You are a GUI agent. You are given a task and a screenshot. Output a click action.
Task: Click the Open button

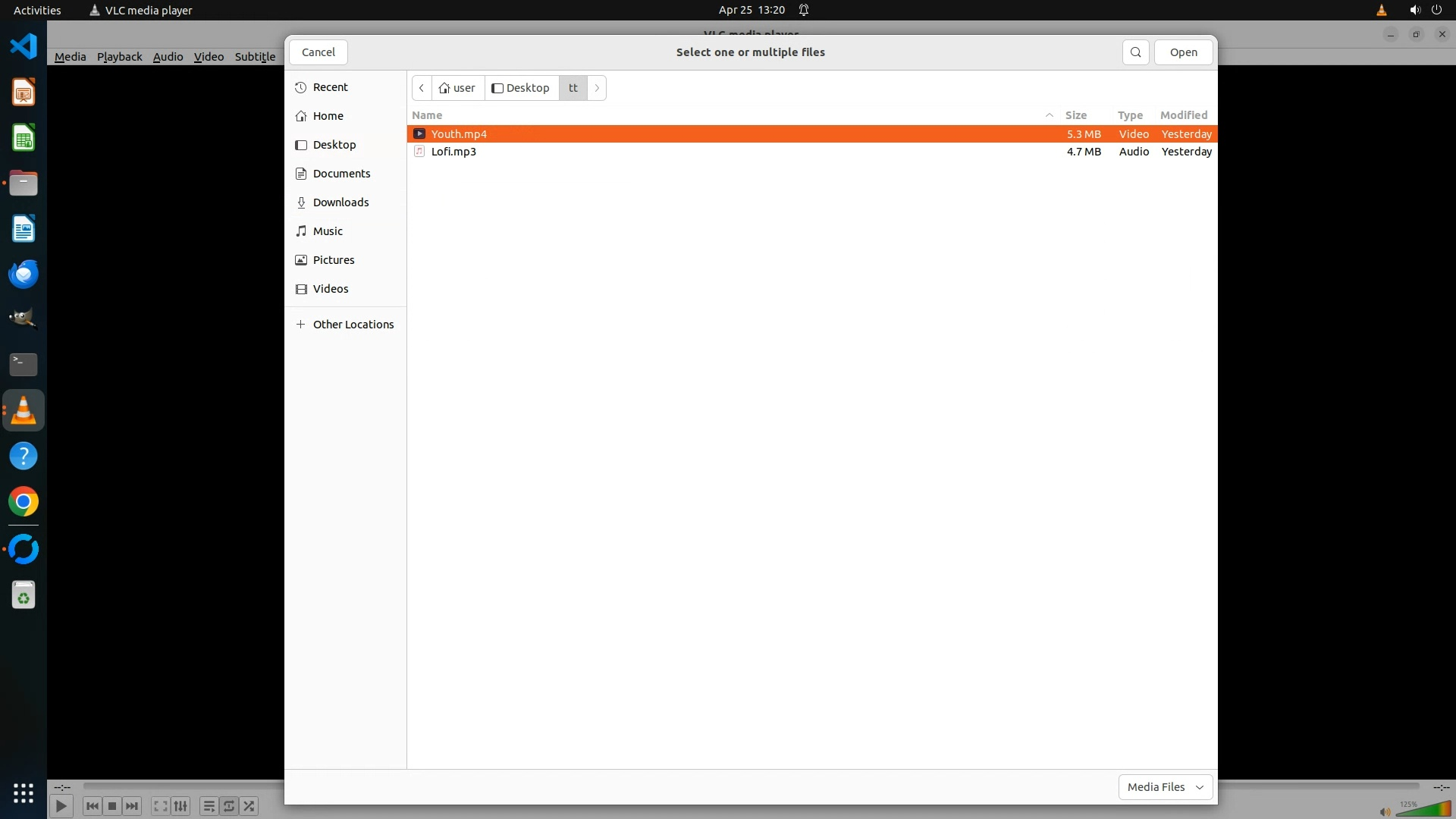pyautogui.click(x=1183, y=52)
